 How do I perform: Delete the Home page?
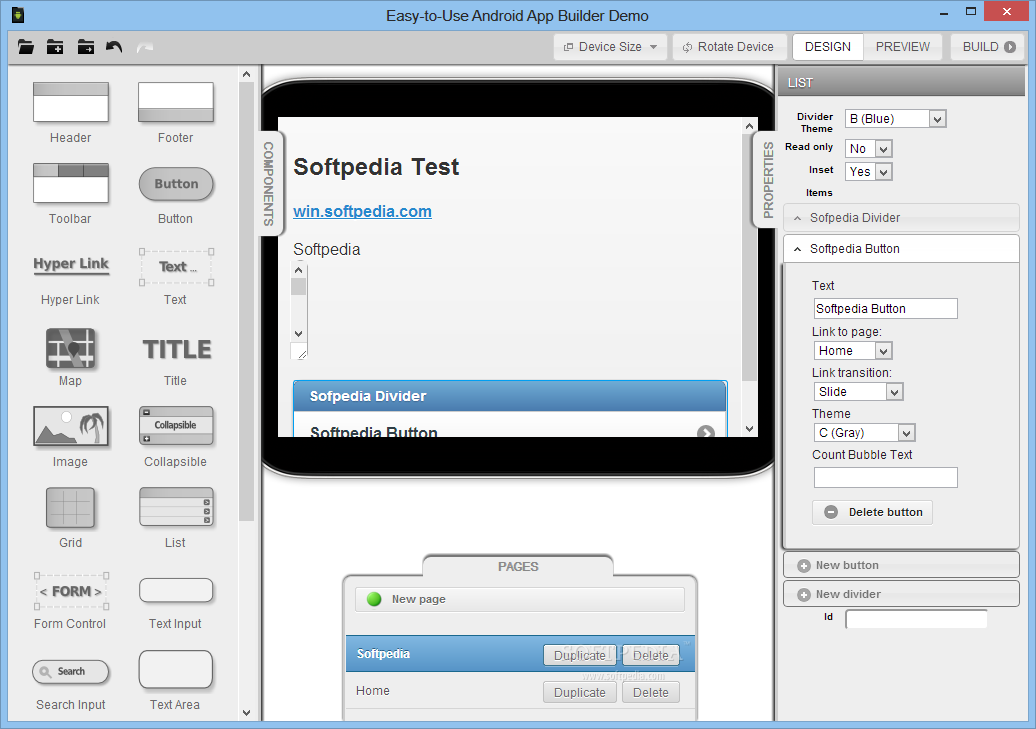coord(651,693)
